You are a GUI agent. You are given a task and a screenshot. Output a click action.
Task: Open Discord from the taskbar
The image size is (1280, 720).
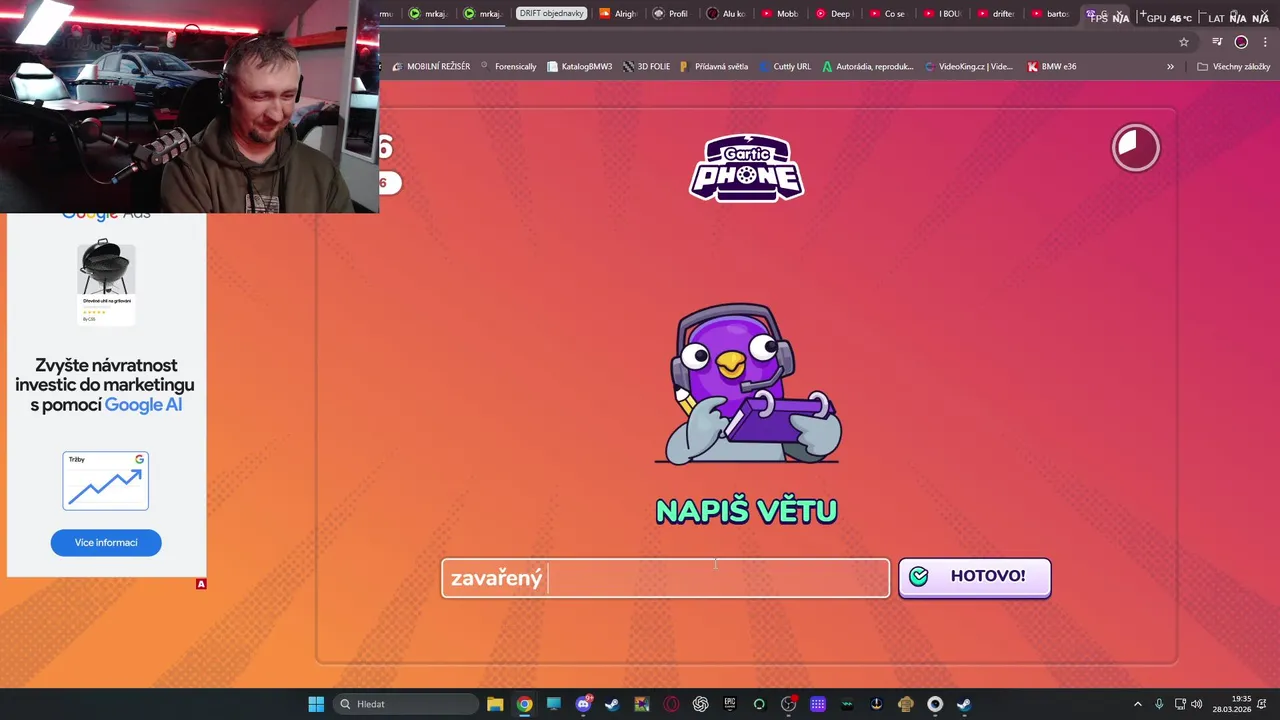[x=583, y=704]
